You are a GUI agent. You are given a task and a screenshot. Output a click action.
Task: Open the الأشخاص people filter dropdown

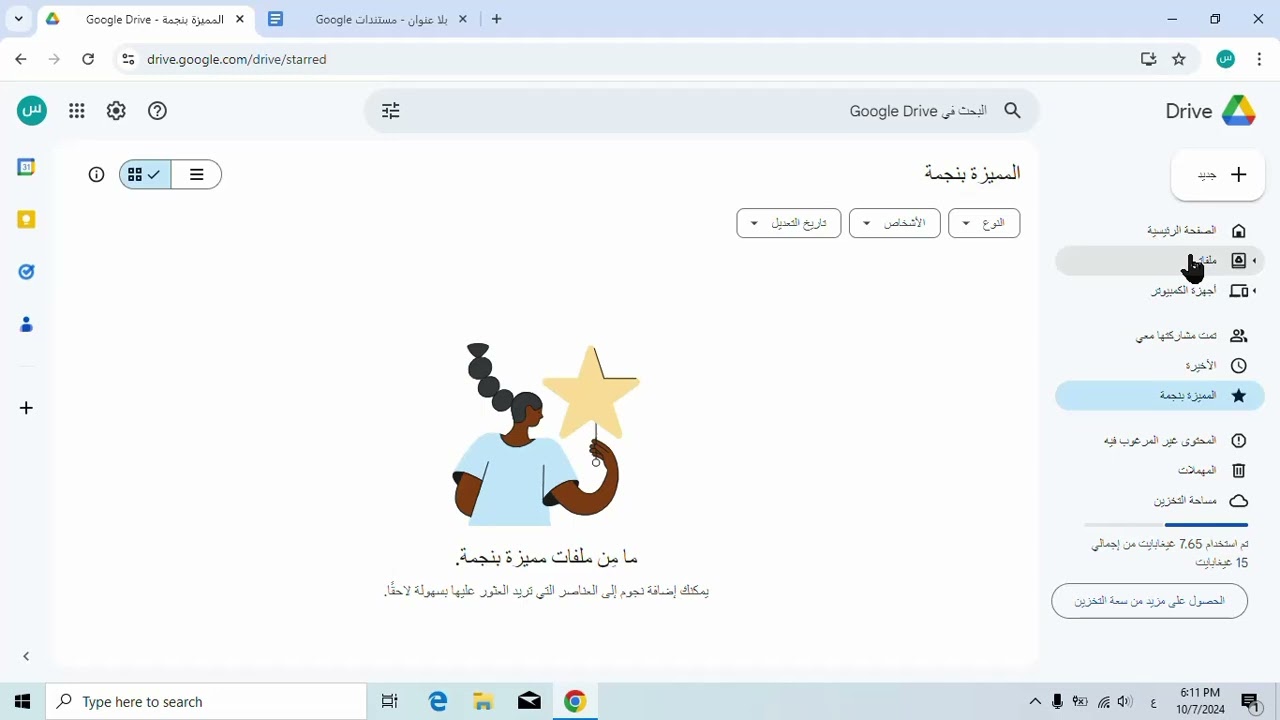click(x=895, y=223)
